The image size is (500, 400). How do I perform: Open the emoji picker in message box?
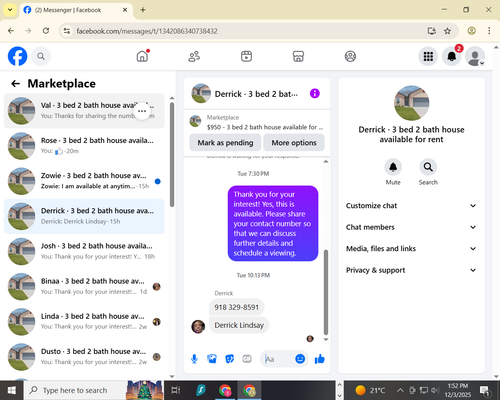pos(300,359)
